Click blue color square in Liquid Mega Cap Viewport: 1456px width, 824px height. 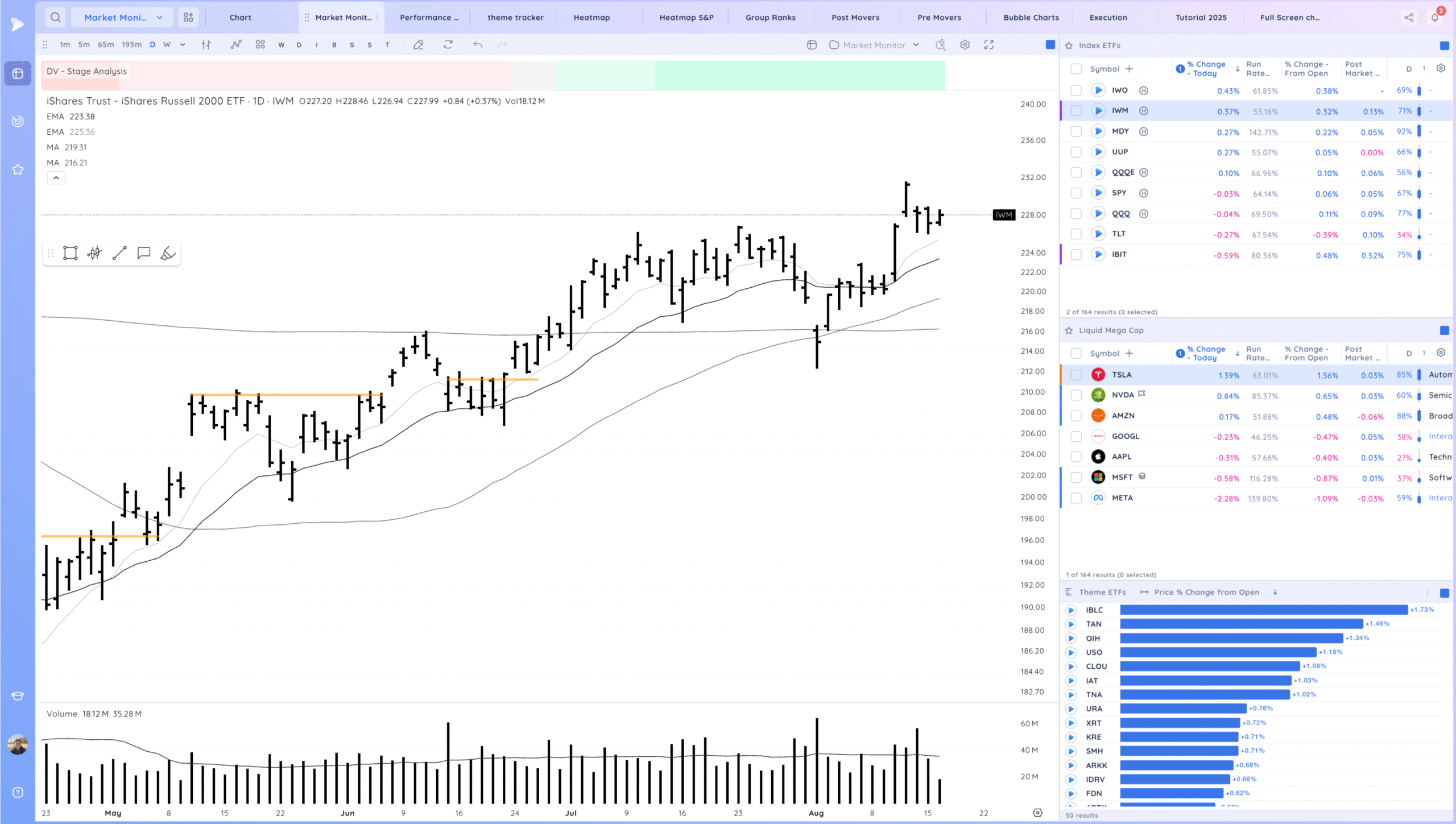1444,330
